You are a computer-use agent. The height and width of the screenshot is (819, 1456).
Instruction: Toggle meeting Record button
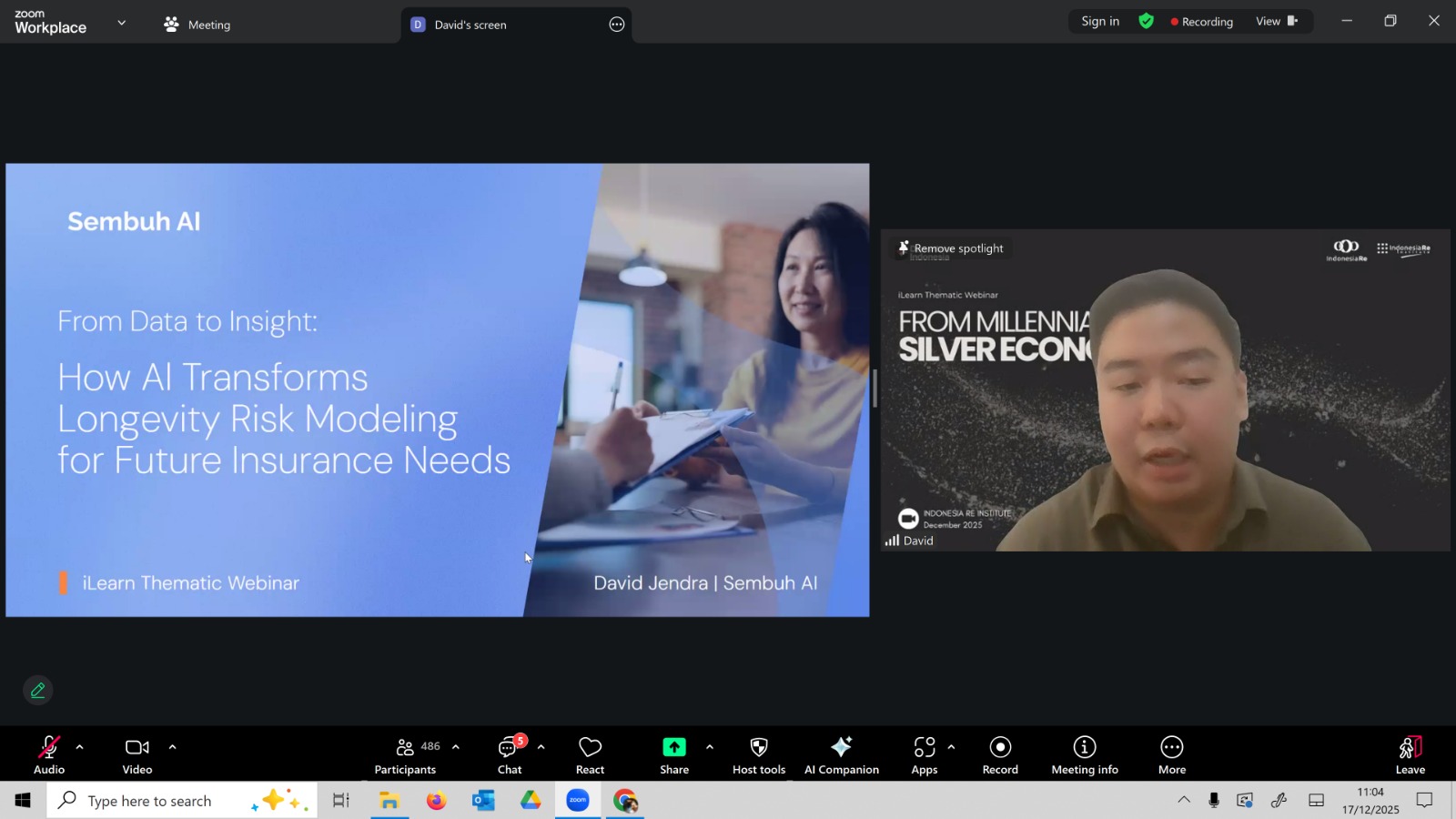pos(1000,754)
